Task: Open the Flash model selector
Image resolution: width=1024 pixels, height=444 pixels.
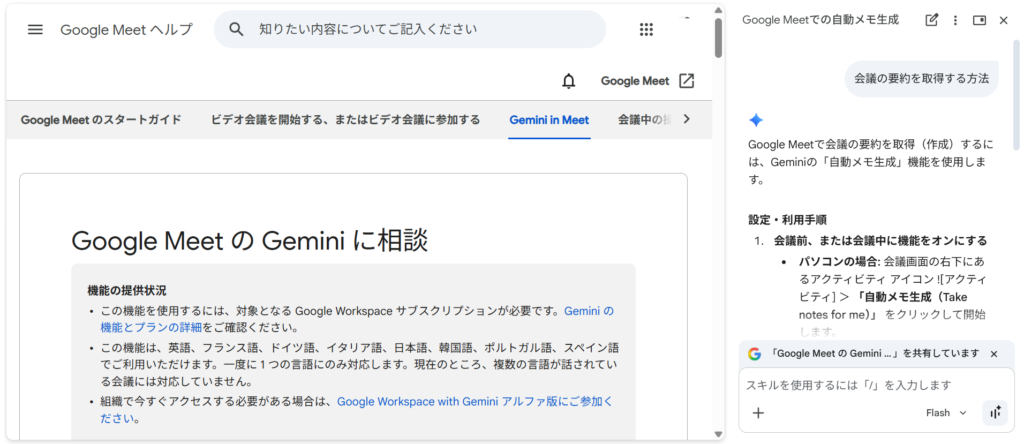Action: [x=946, y=413]
